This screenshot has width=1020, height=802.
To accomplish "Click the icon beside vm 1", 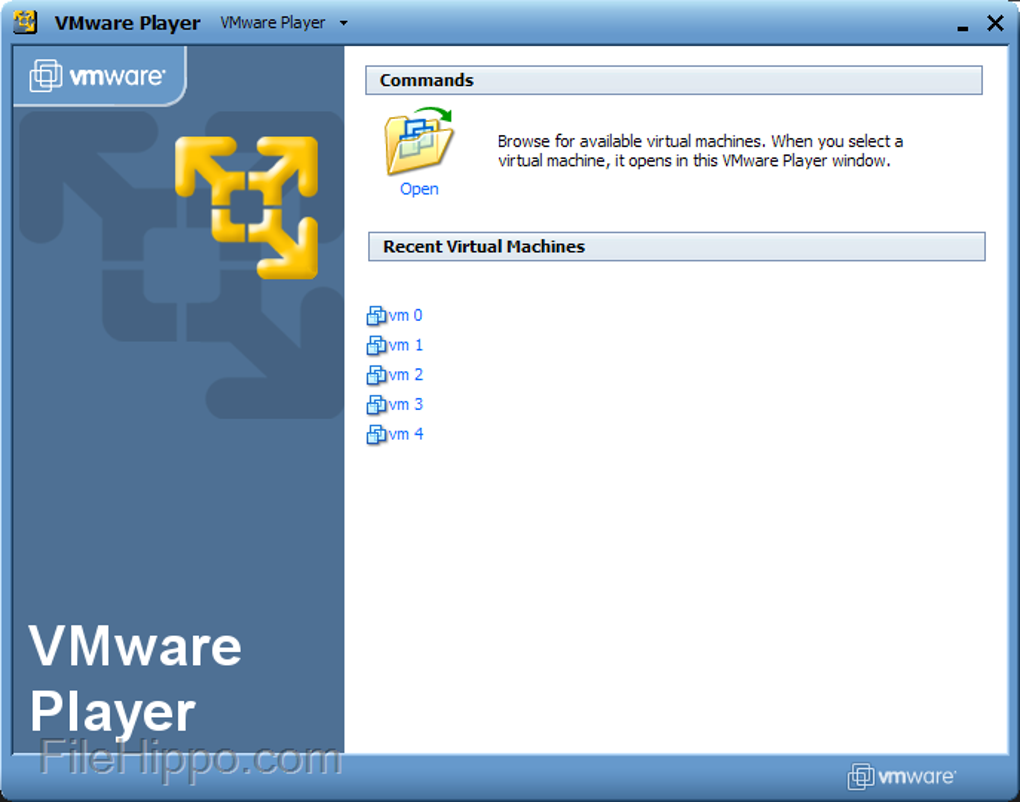I will point(377,346).
